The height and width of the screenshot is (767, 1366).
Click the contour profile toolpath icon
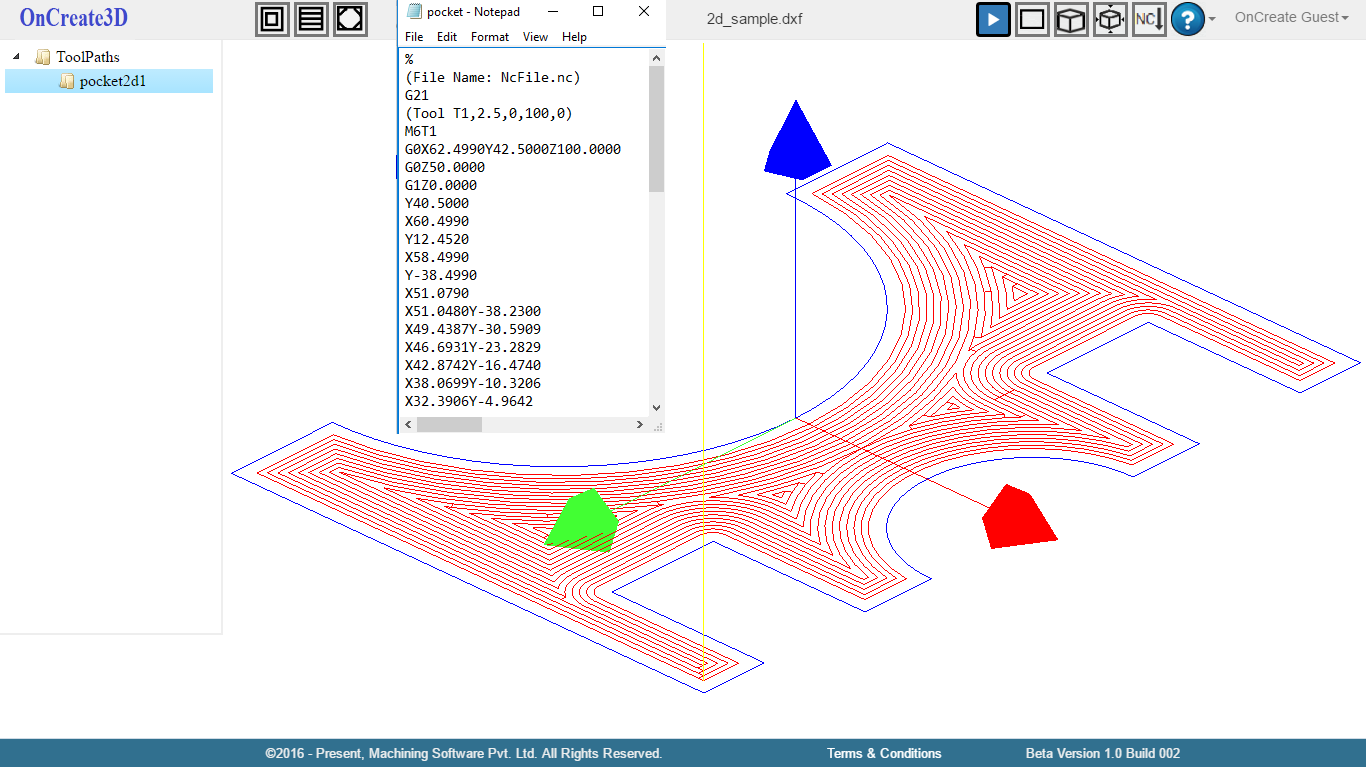350,19
